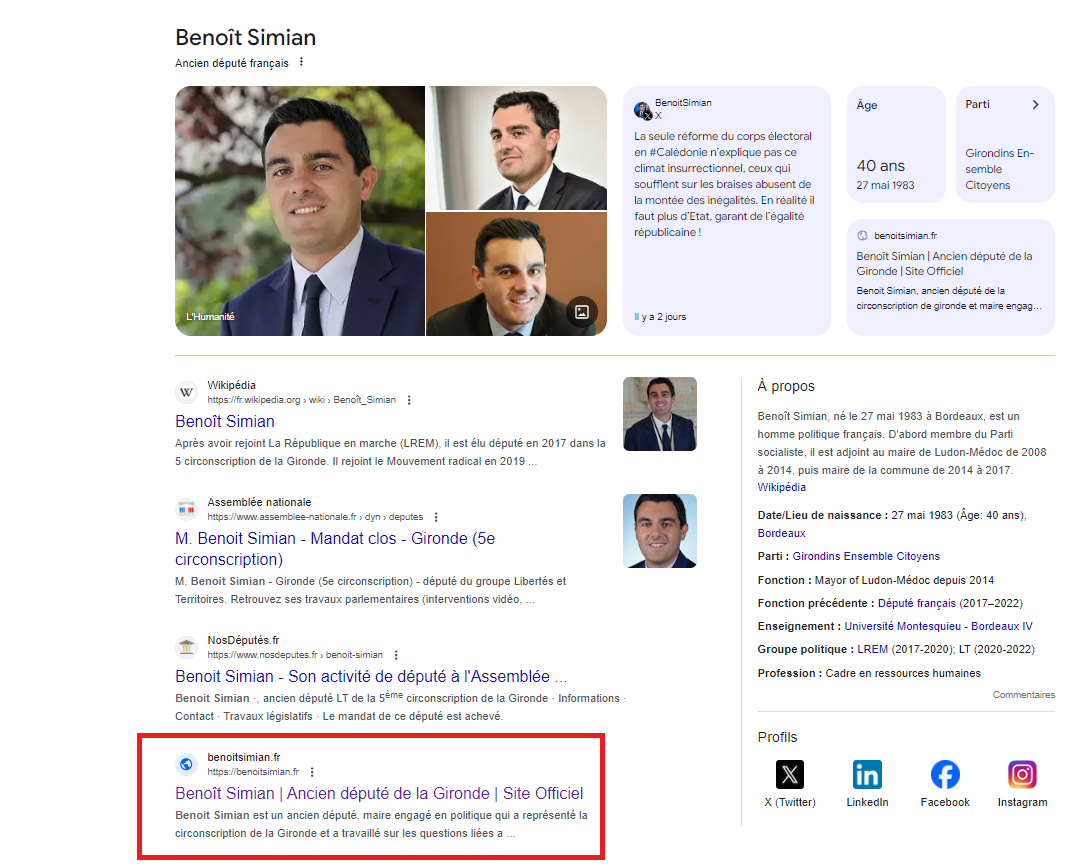Click the Âge 40 ans card
Viewport: 1074px width, 864px height.
896,145
